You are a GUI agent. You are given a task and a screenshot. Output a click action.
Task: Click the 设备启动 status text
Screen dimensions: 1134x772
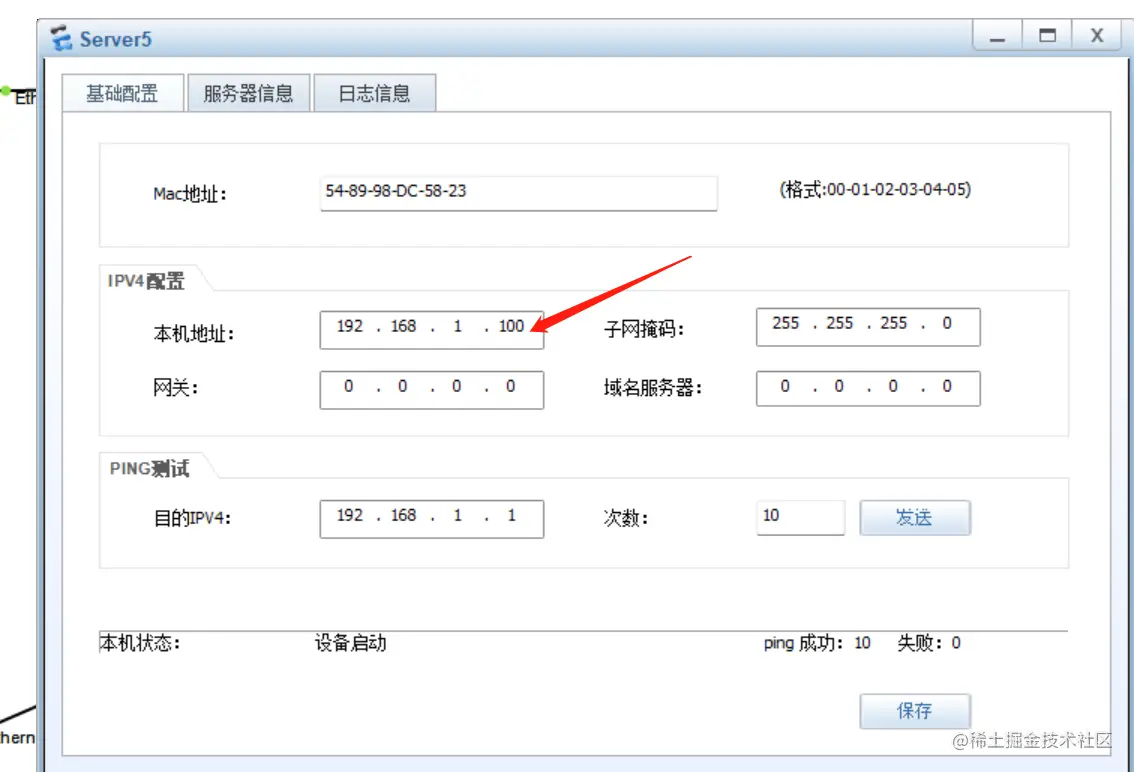[351, 642]
